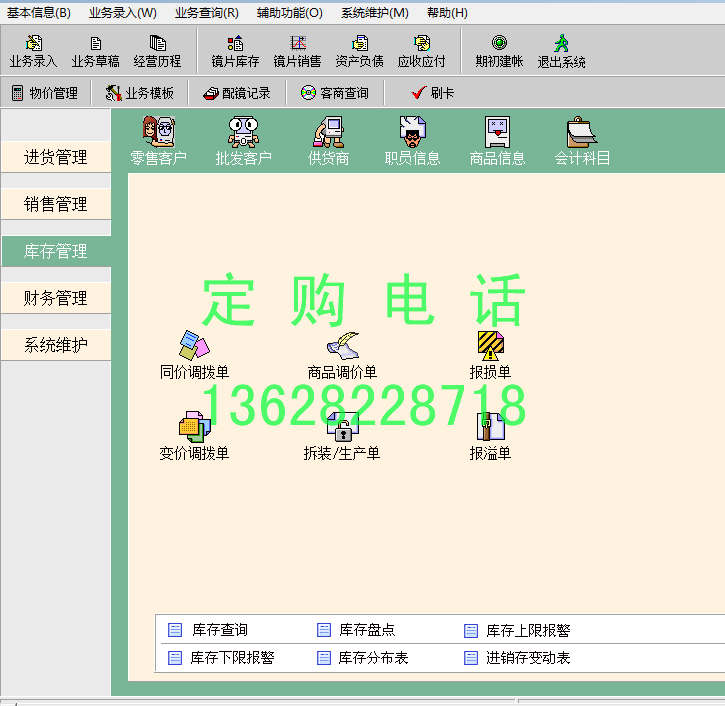Open 物价管理 price management tool
725x706 pixels.
click(x=45, y=93)
